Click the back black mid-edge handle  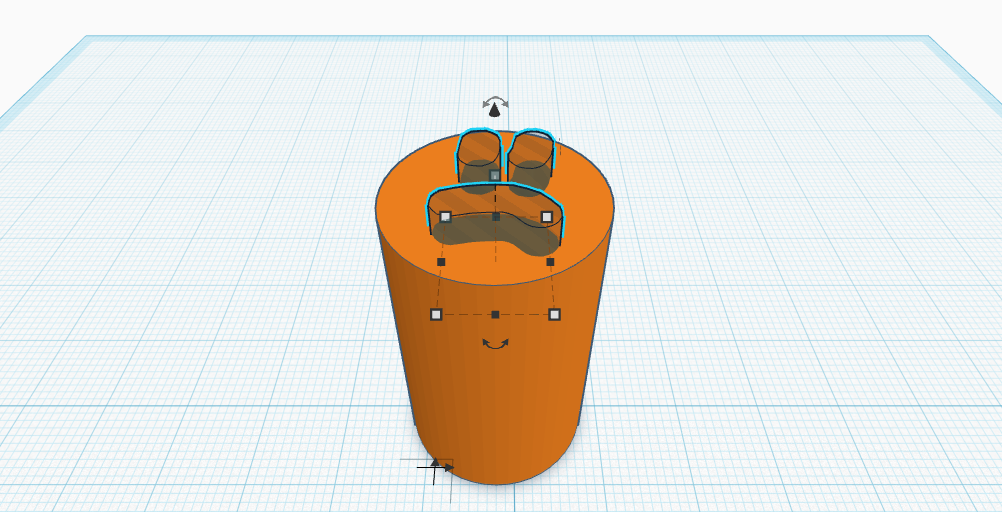[496, 217]
